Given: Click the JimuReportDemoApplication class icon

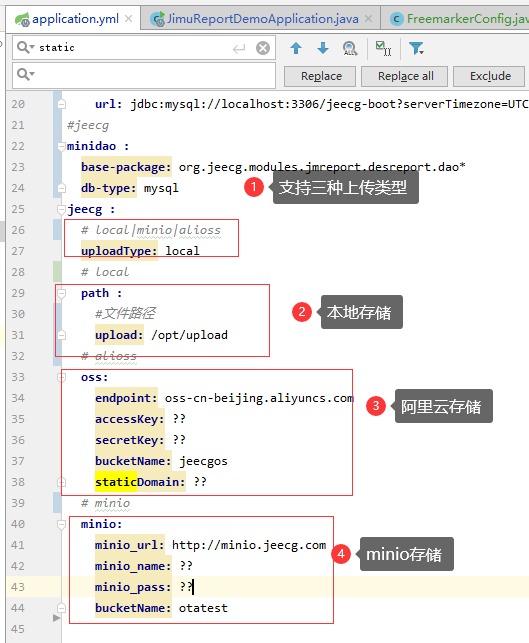Looking at the screenshot, I should coord(157,19).
